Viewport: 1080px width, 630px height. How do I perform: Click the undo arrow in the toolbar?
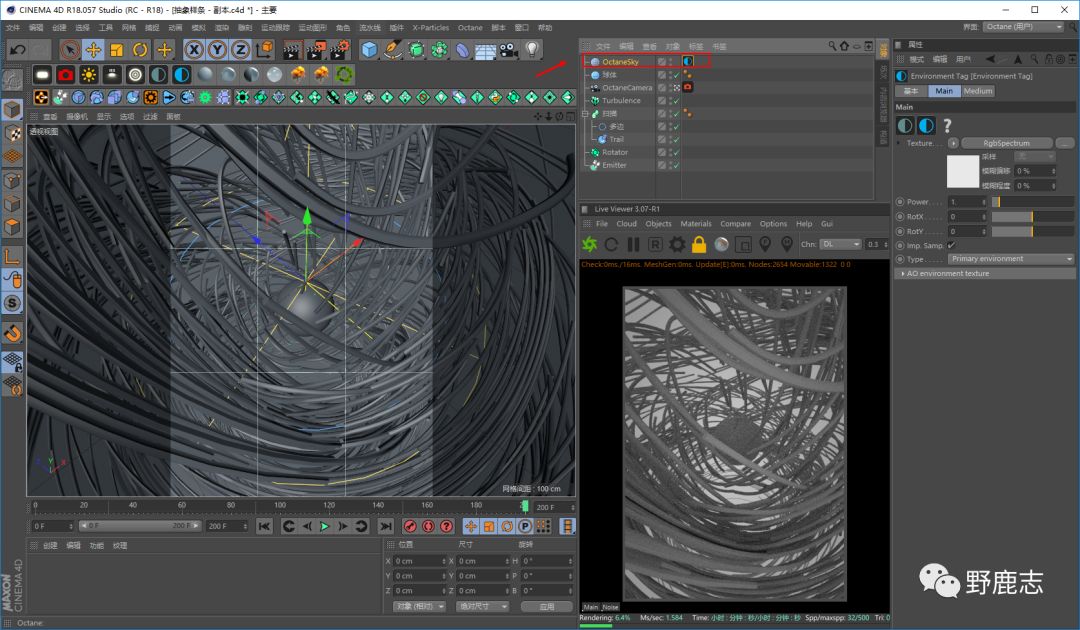[x=17, y=49]
